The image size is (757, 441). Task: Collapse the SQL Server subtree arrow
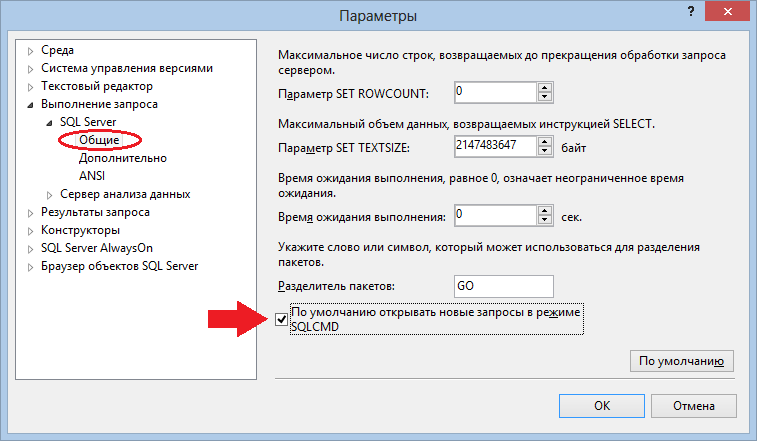[49, 123]
